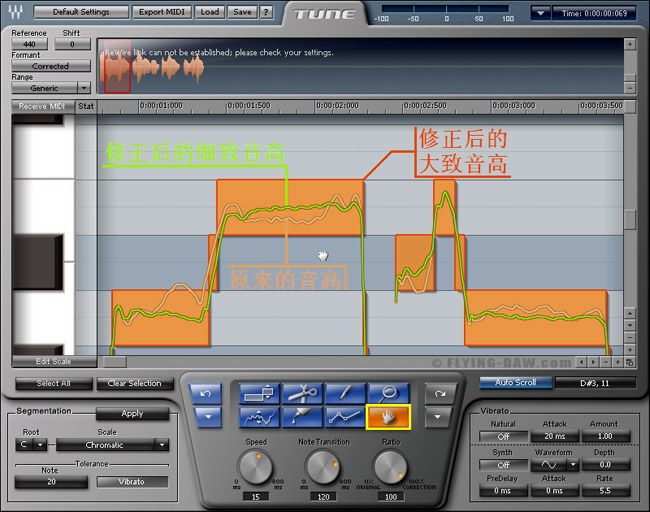Click the Waves logo icon

15,12
